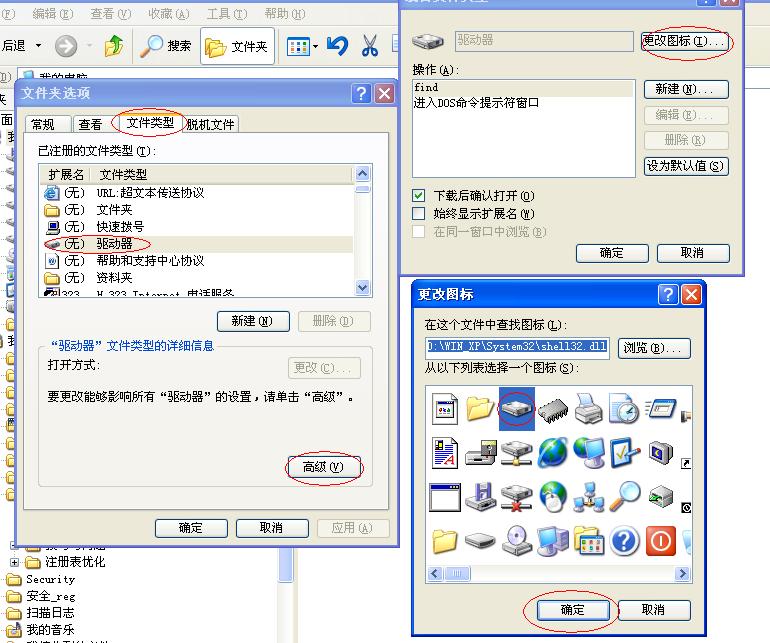Enable 始终显示扩展名 checkbox

pyautogui.click(x=418, y=213)
